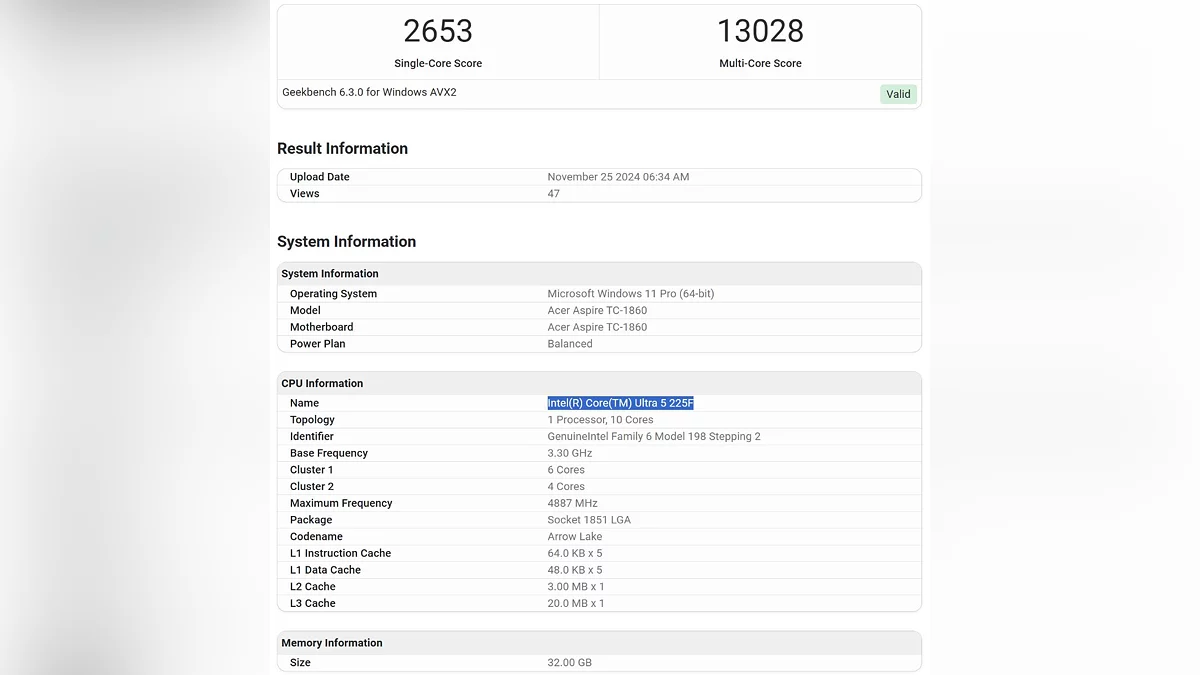Click the GenuineIntel Family 6 identifier value

pos(653,437)
